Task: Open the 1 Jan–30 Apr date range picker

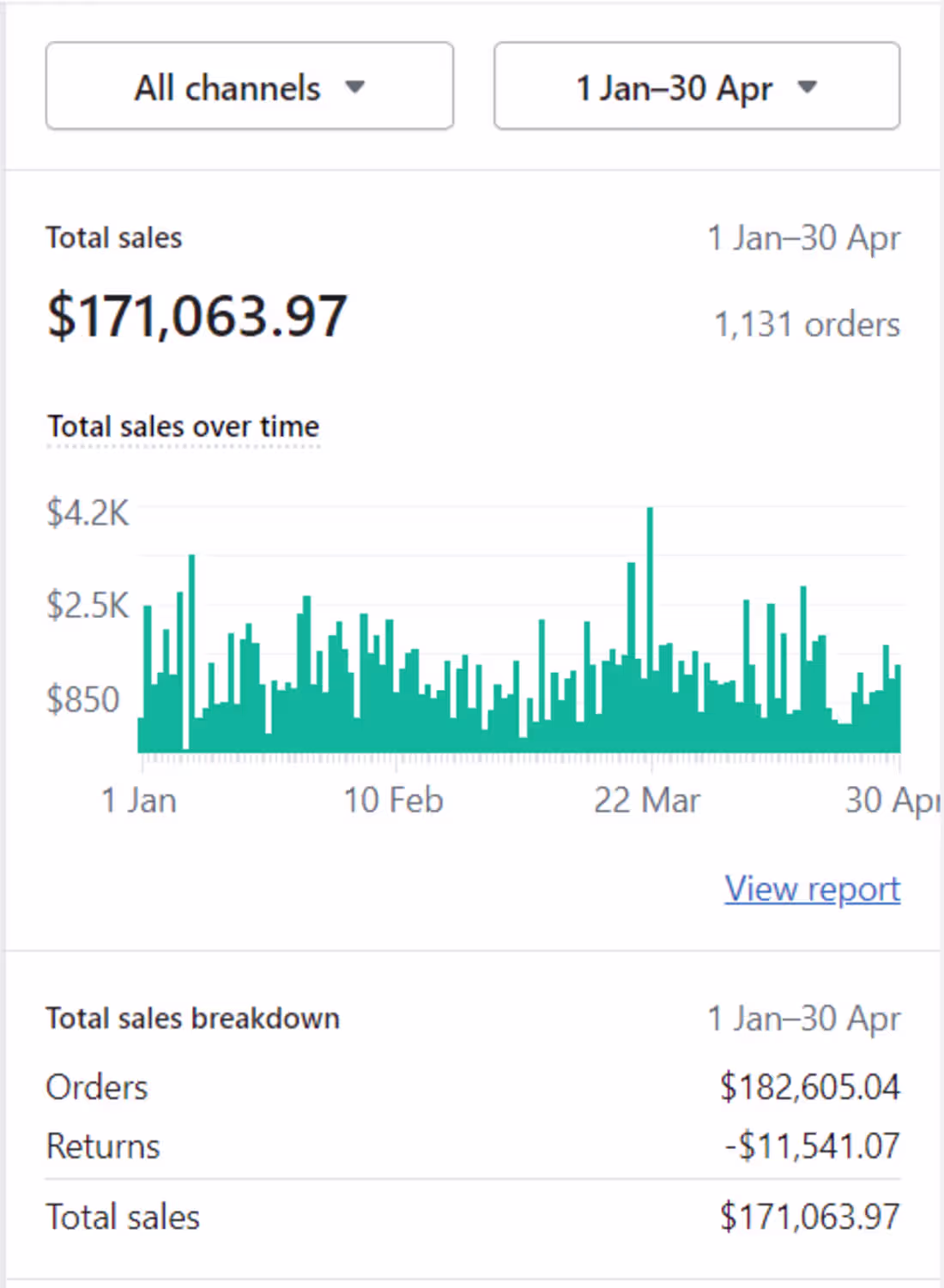Action: point(695,86)
